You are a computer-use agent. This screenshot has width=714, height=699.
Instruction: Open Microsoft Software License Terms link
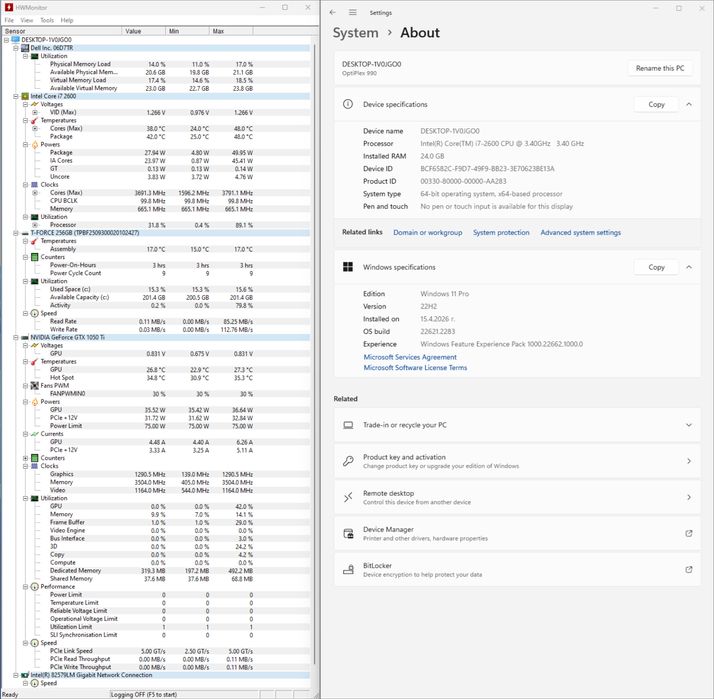(x=415, y=367)
